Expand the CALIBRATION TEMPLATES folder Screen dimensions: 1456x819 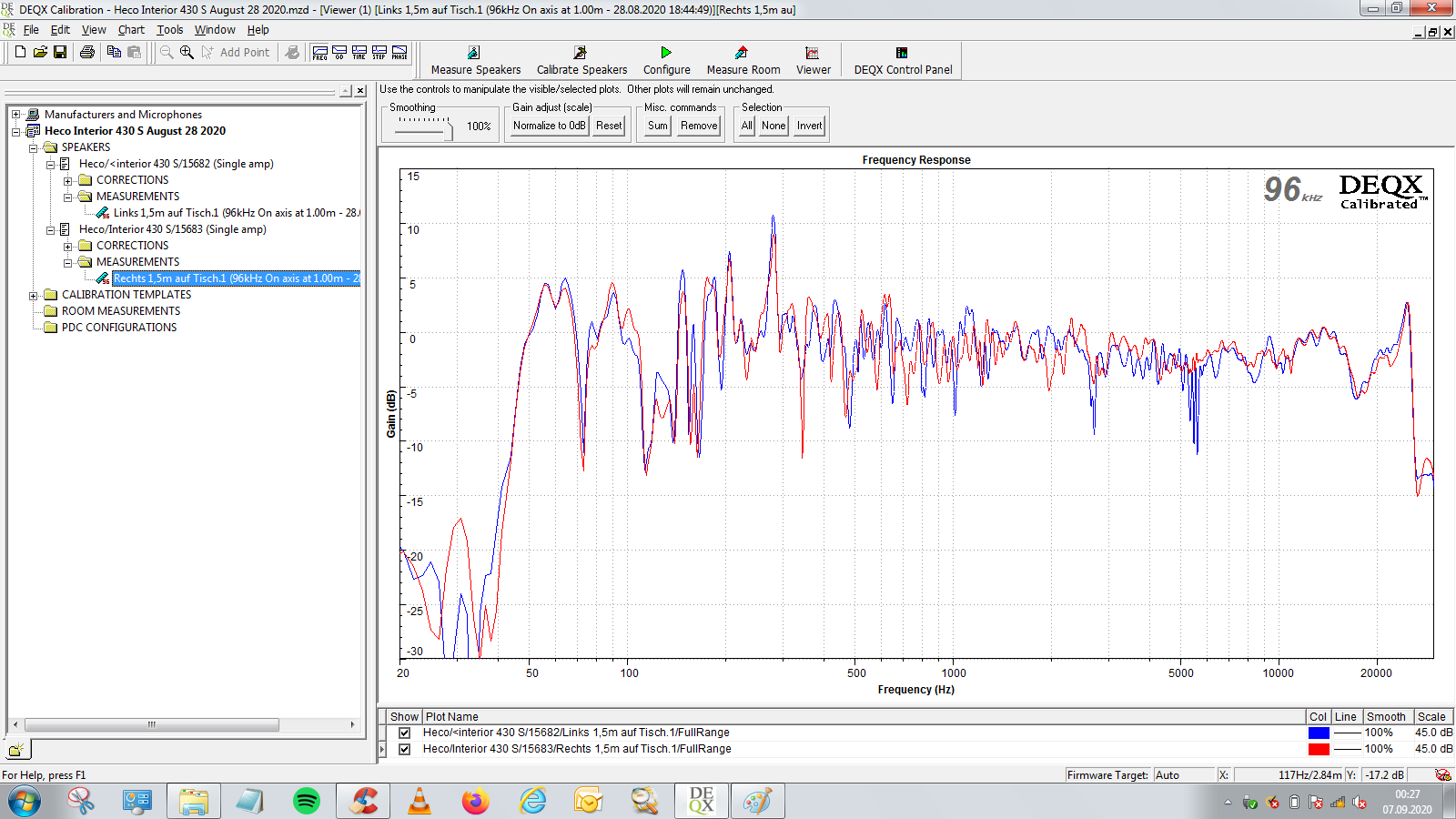coord(33,295)
